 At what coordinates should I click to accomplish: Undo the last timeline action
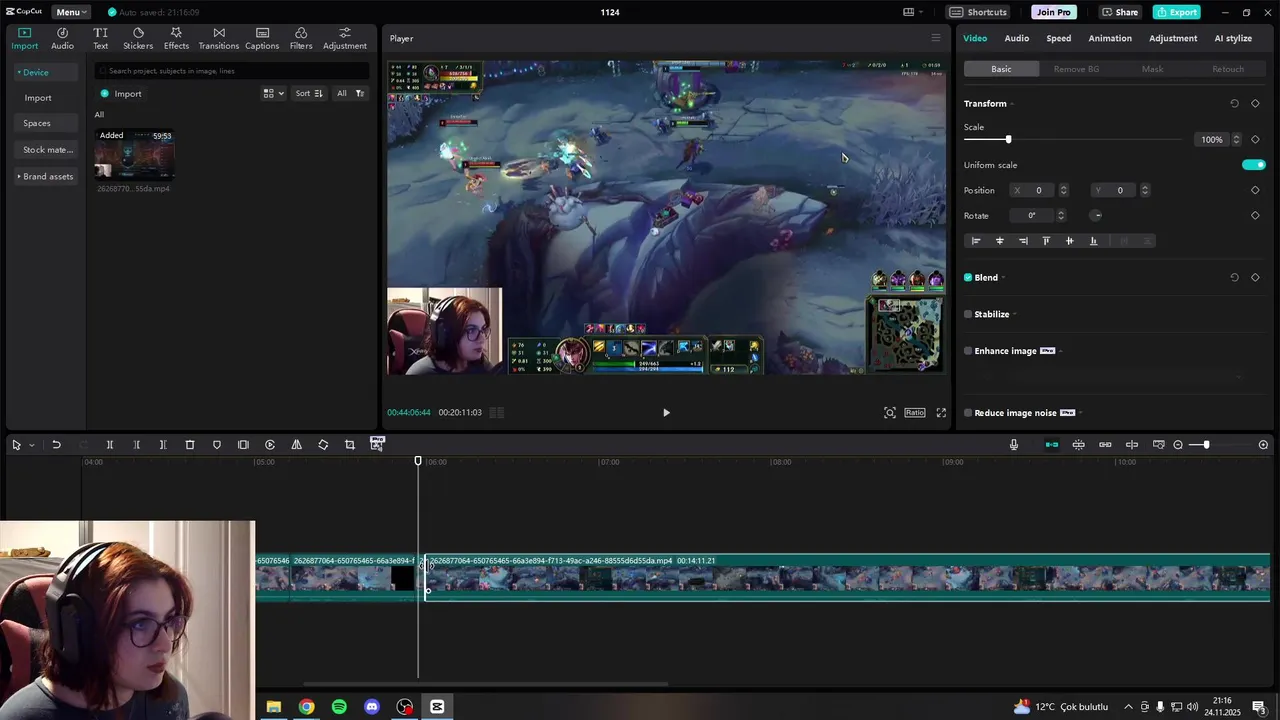(x=56, y=445)
